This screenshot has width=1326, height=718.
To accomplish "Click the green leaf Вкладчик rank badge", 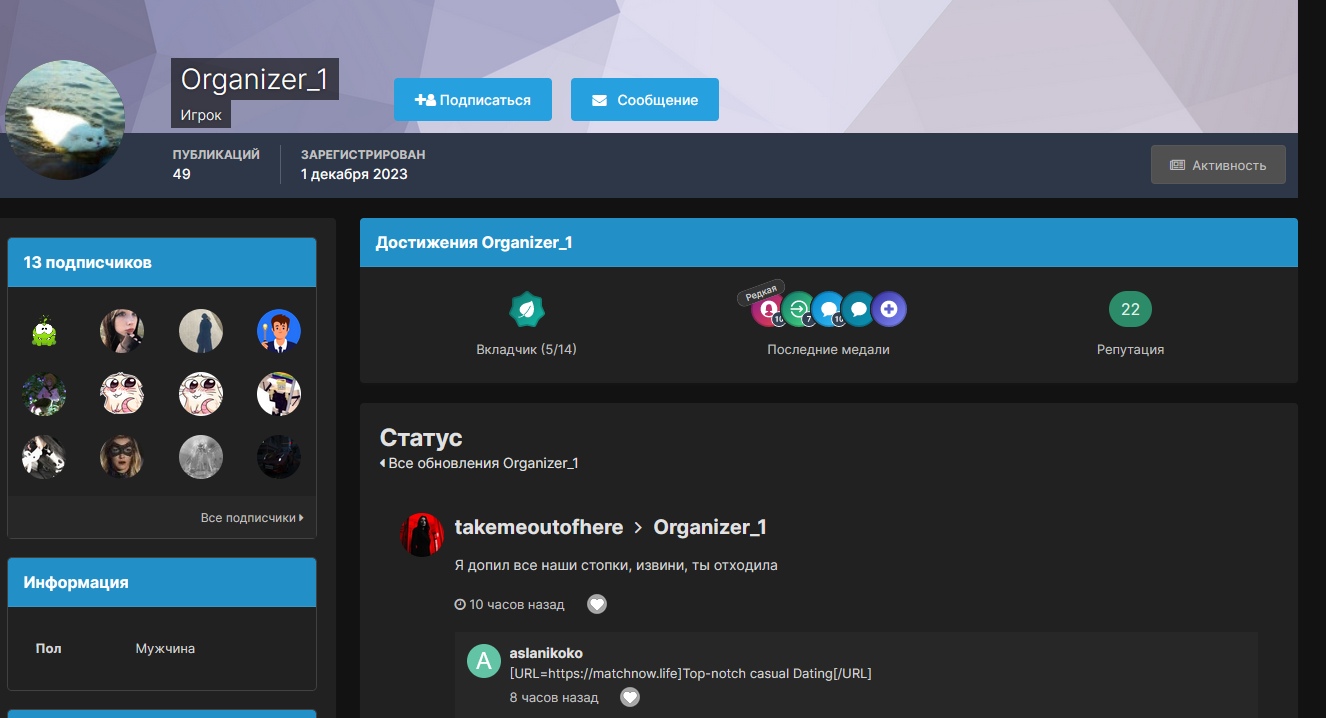I will click(x=527, y=310).
